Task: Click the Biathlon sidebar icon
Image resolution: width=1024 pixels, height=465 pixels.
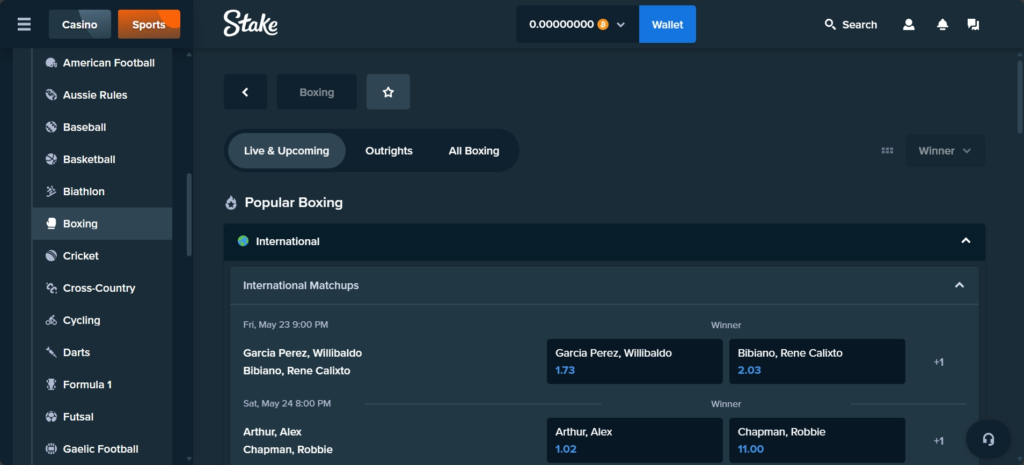Action: coord(51,191)
